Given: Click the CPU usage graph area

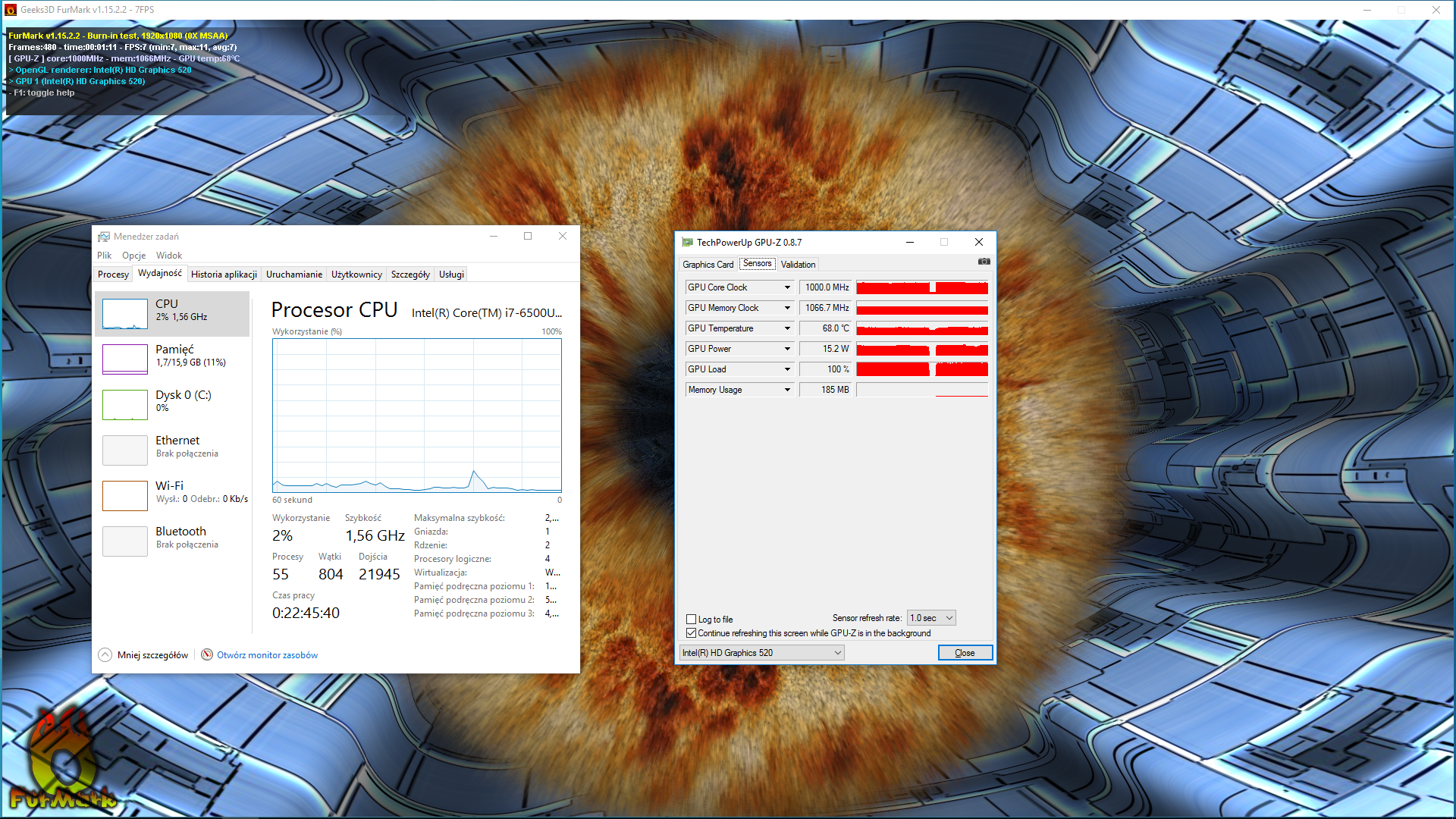Looking at the screenshot, I should [417, 416].
